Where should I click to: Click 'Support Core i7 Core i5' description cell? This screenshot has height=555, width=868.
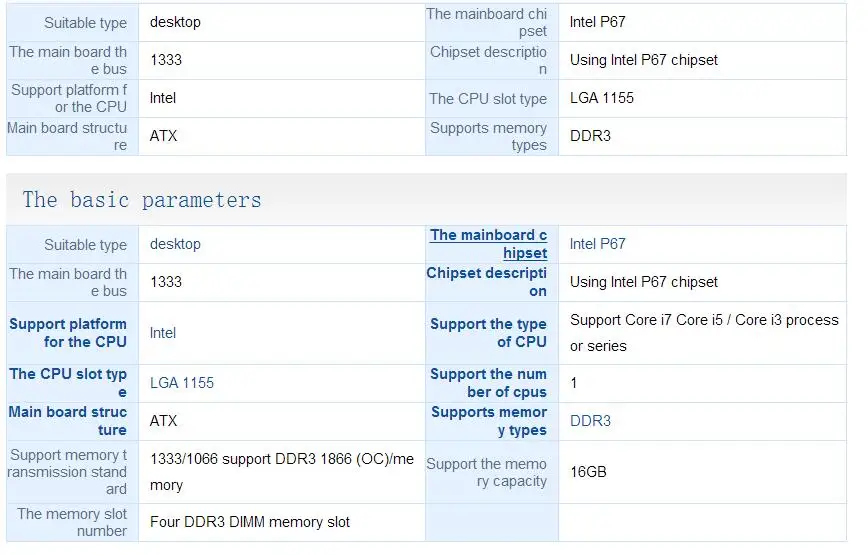tap(702, 333)
